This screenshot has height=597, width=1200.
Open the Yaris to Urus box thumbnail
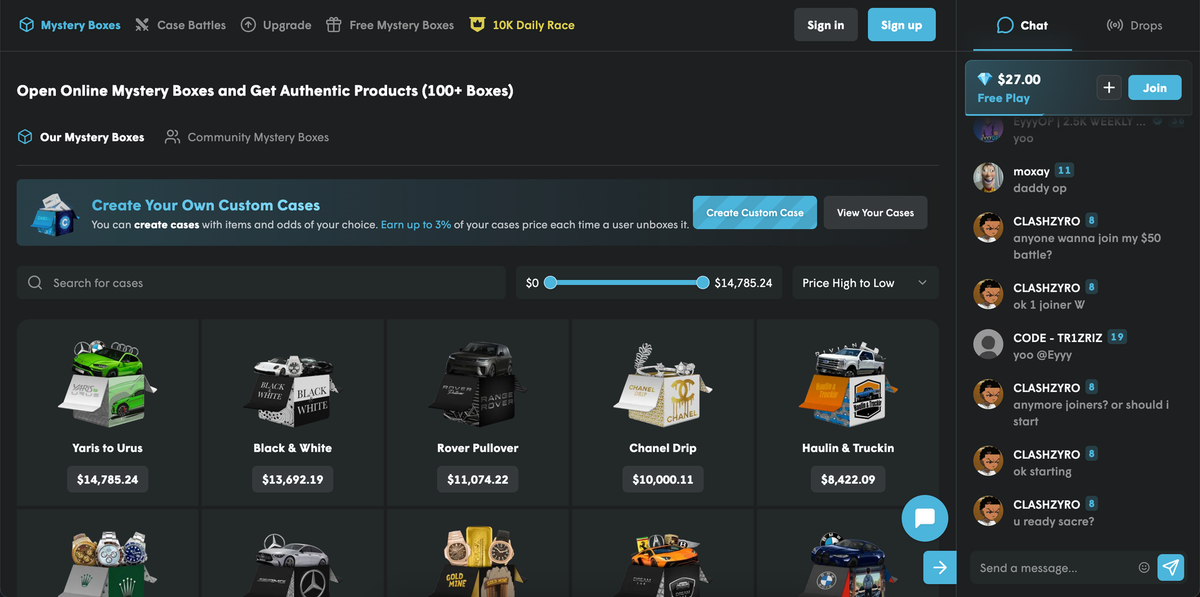click(x=107, y=385)
